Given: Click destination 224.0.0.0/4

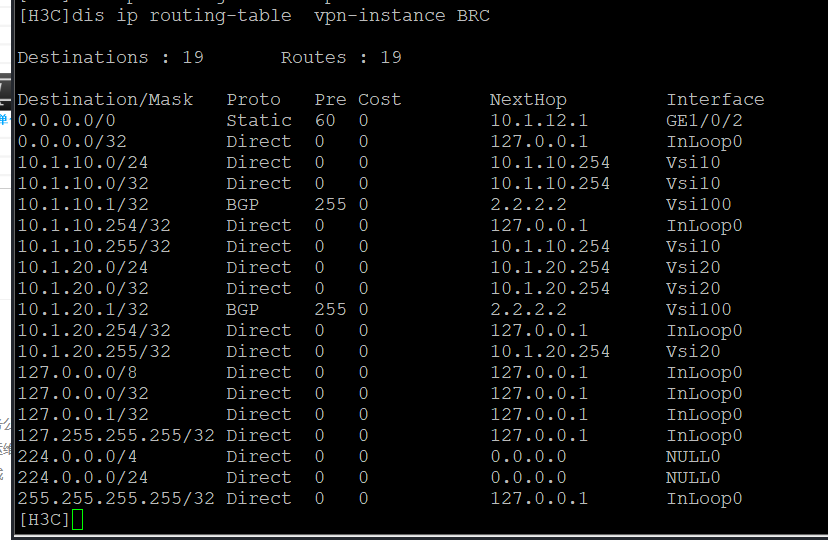Looking at the screenshot, I should (72, 457).
